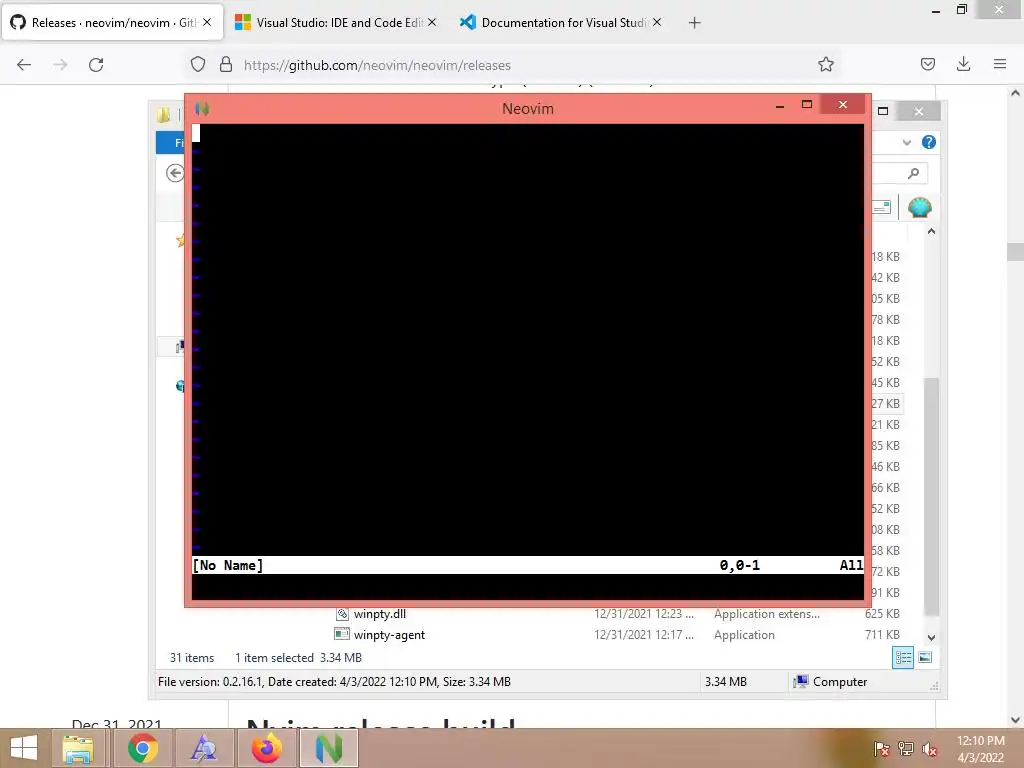Click the 0,0-1 cursor position in Neovim
Screen dimensions: 1024x768
pyautogui.click(x=739, y=566)
